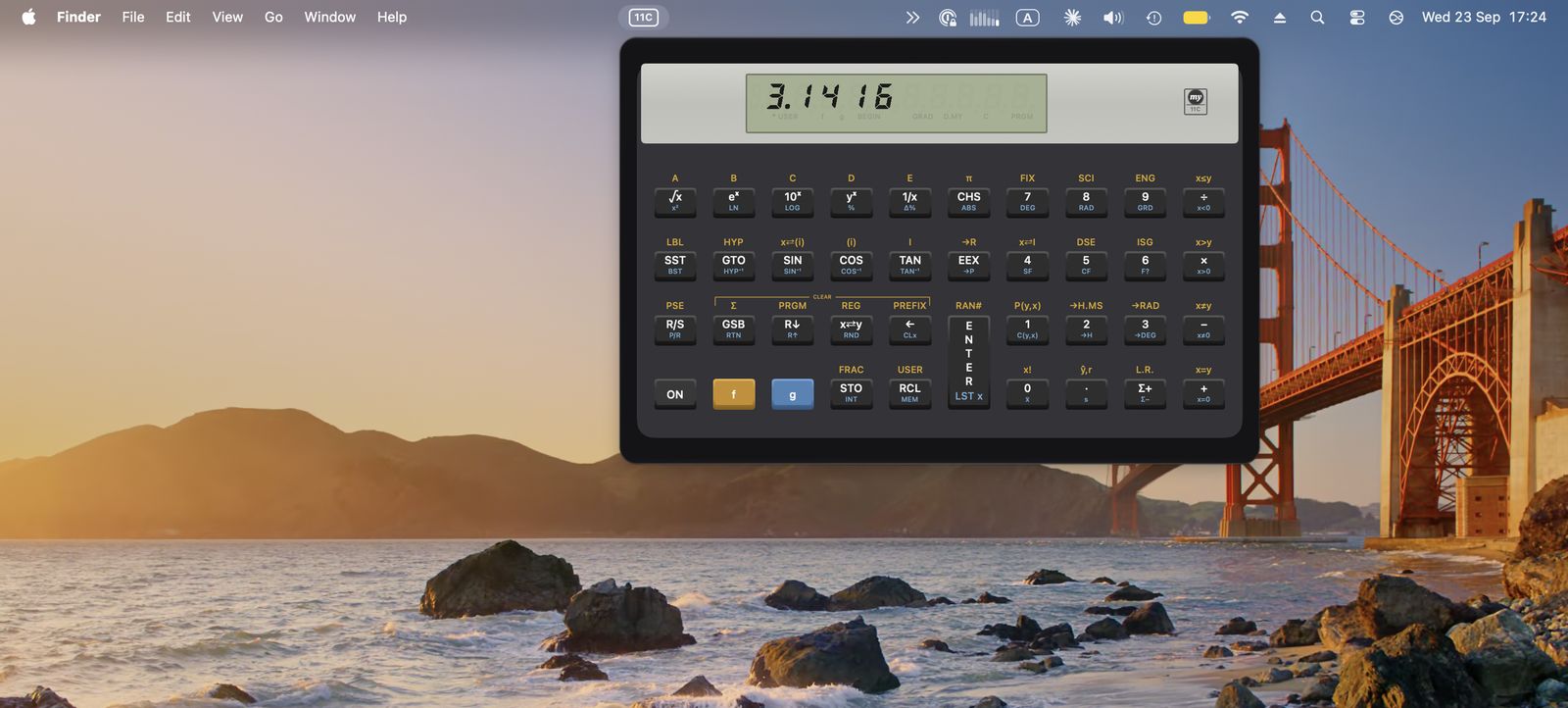Click the digit 3 key

click(x=1146, y=329)
